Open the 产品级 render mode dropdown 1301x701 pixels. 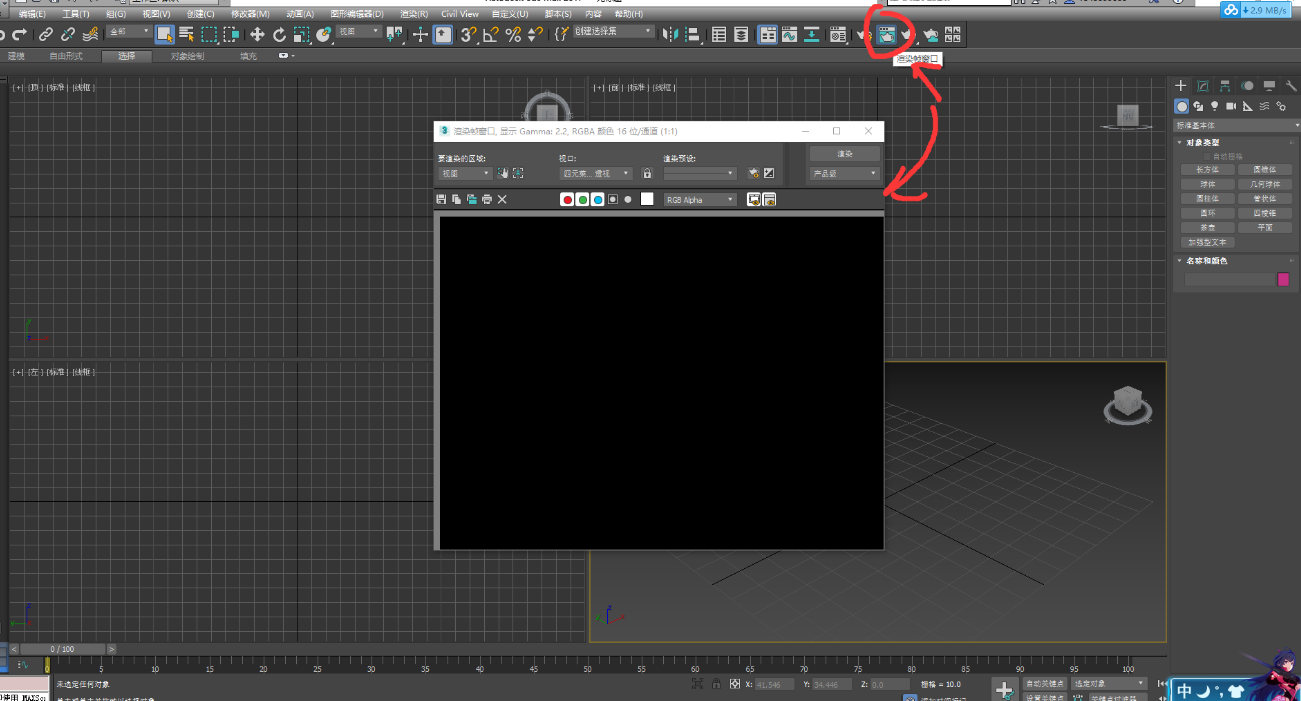pyautogui.click(x=844, y=174)
